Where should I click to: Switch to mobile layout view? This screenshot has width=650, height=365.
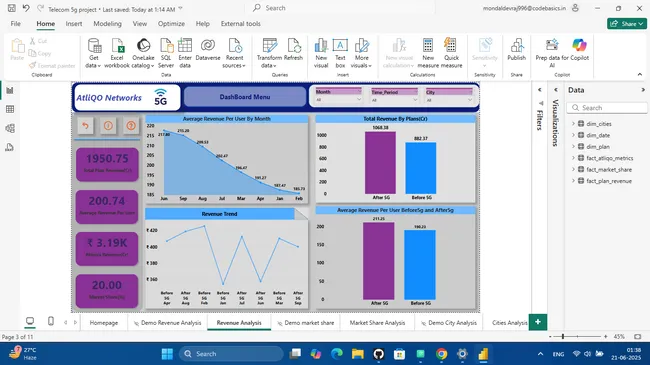pyautogui.click(x=51, y=321)
